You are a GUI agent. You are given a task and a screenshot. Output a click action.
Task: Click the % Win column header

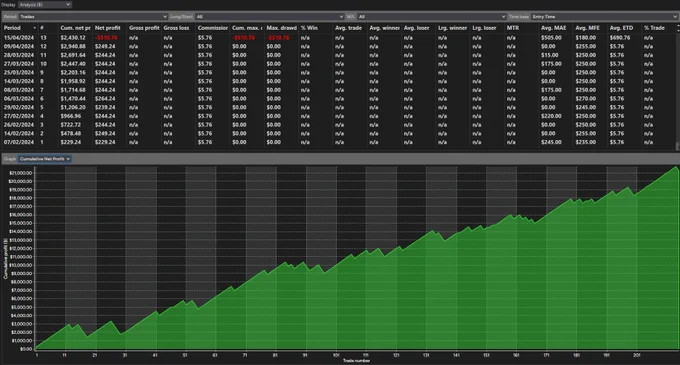click(315, 28)
